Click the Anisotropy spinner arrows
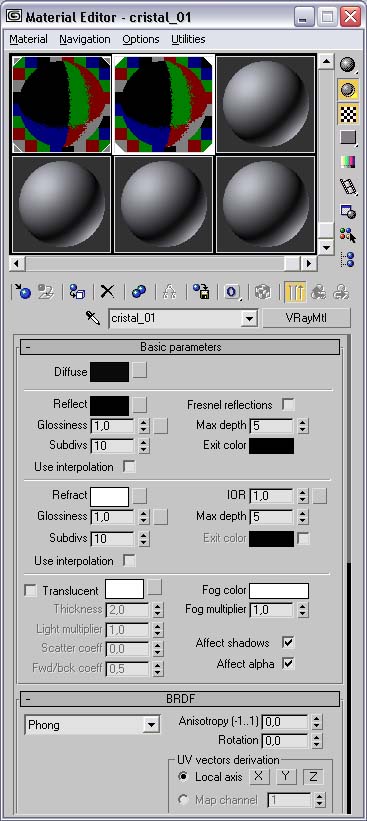Screen dimensions: 367x821 click(x=316, y=722)
